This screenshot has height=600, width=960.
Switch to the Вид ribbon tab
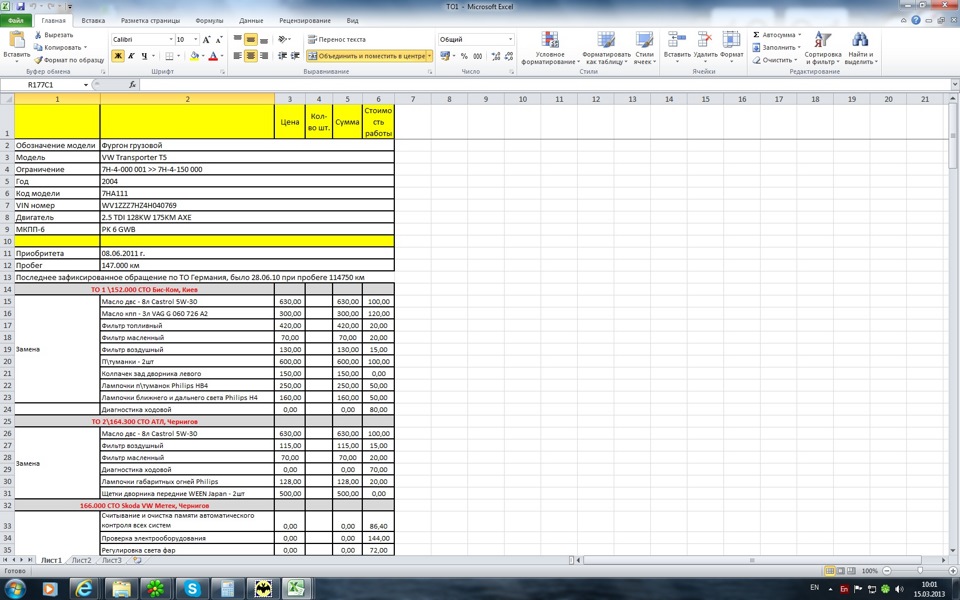pyautogui.click(x=353, y=20)
